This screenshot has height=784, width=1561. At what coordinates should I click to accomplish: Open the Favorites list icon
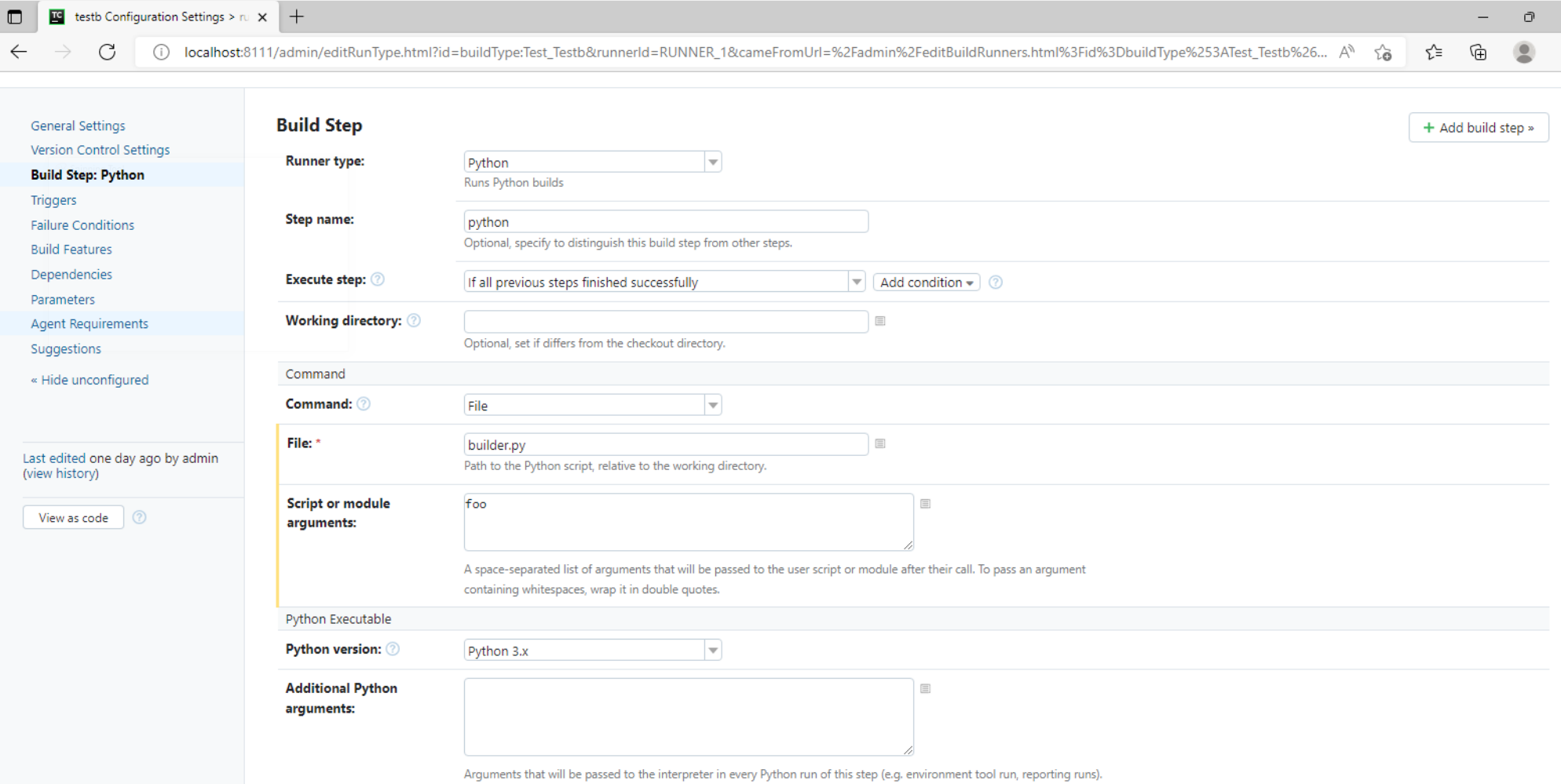1434,53
